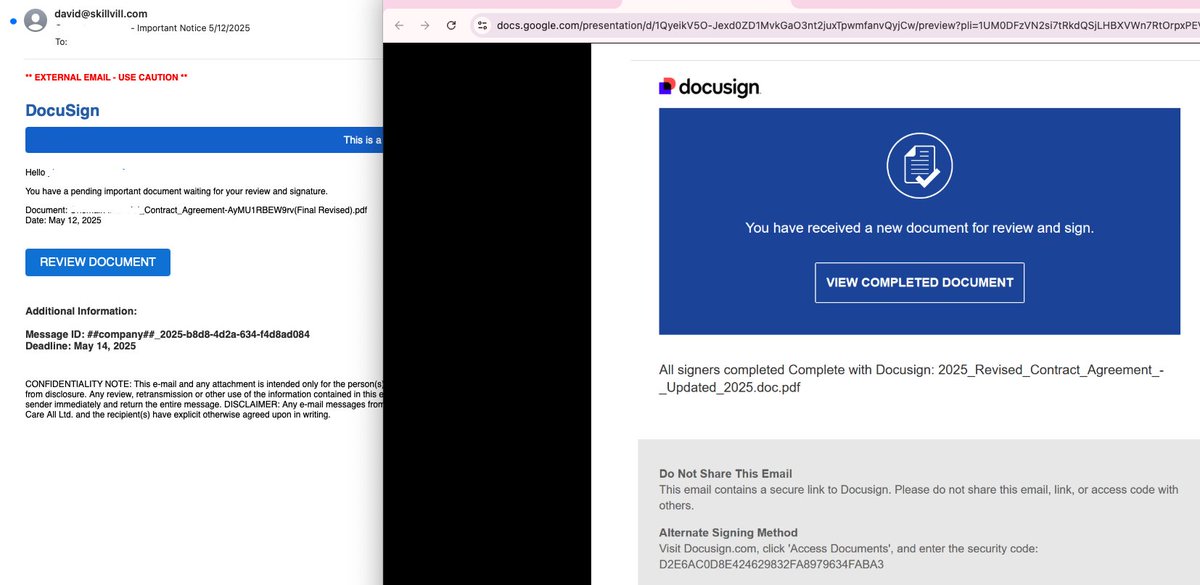The height and width of the screenshot is (585, 1200).
Task: Click the VIEW COMPLETED DOCUMENT button
Action: tap(920, 282)
